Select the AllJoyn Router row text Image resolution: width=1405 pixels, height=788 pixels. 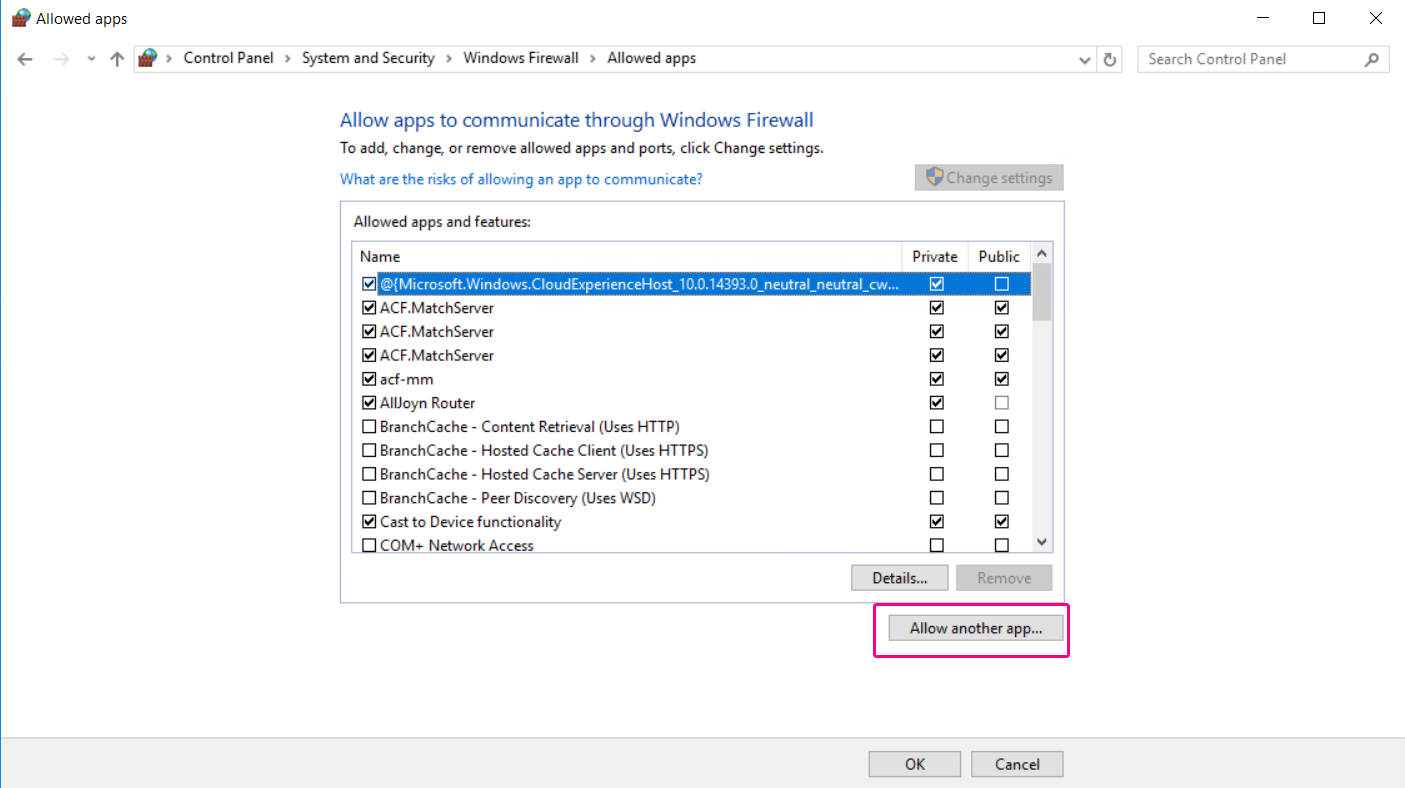click(x=427, y=403)
